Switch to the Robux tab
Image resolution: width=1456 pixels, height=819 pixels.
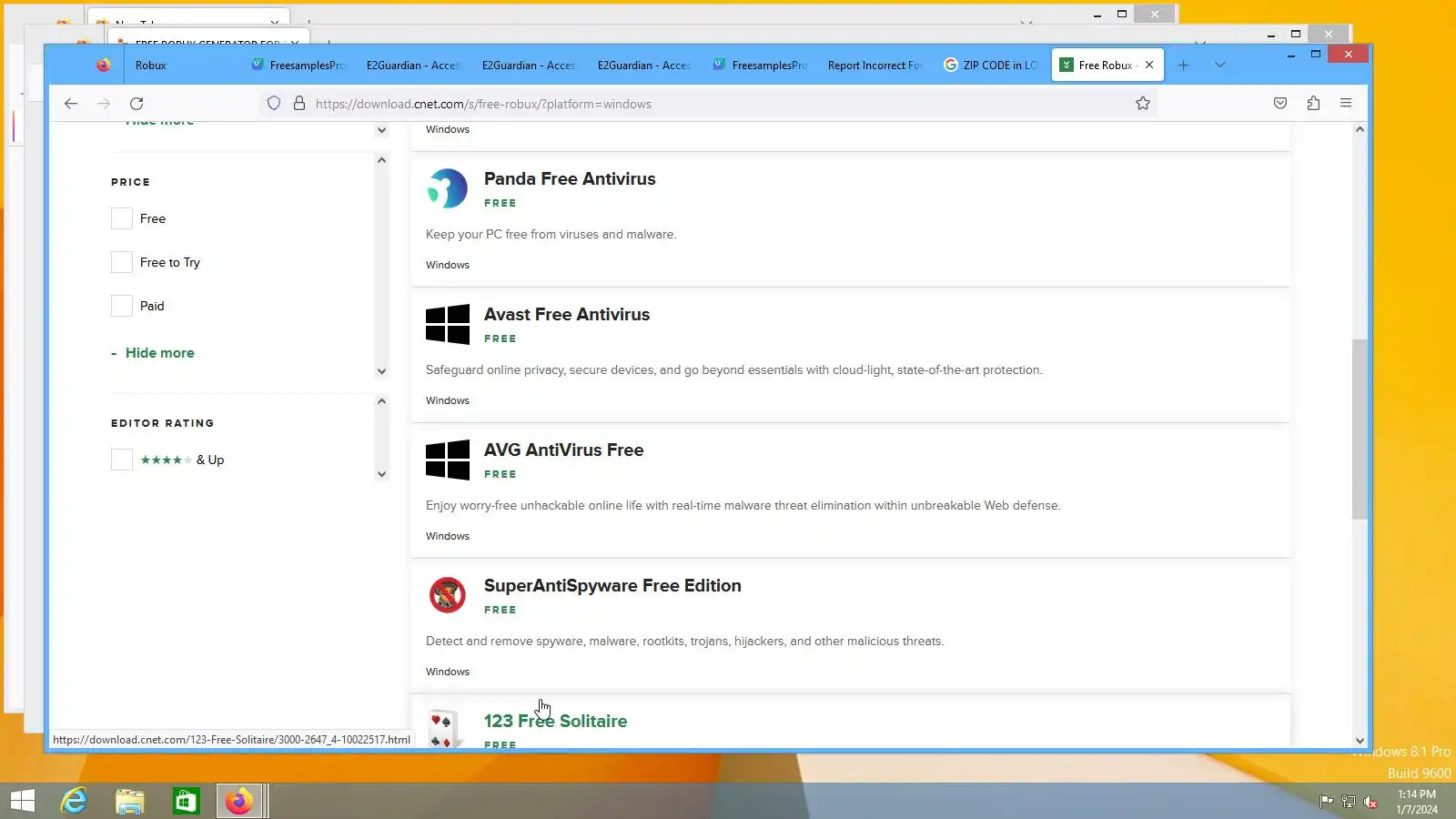click(182, 66)
